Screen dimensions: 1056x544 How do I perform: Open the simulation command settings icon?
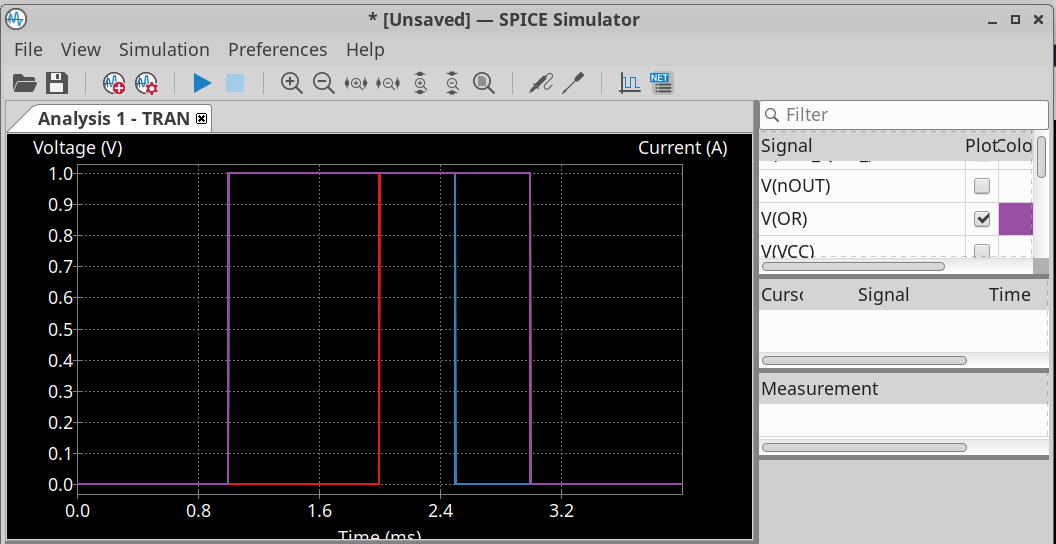(x=146, y=83)
